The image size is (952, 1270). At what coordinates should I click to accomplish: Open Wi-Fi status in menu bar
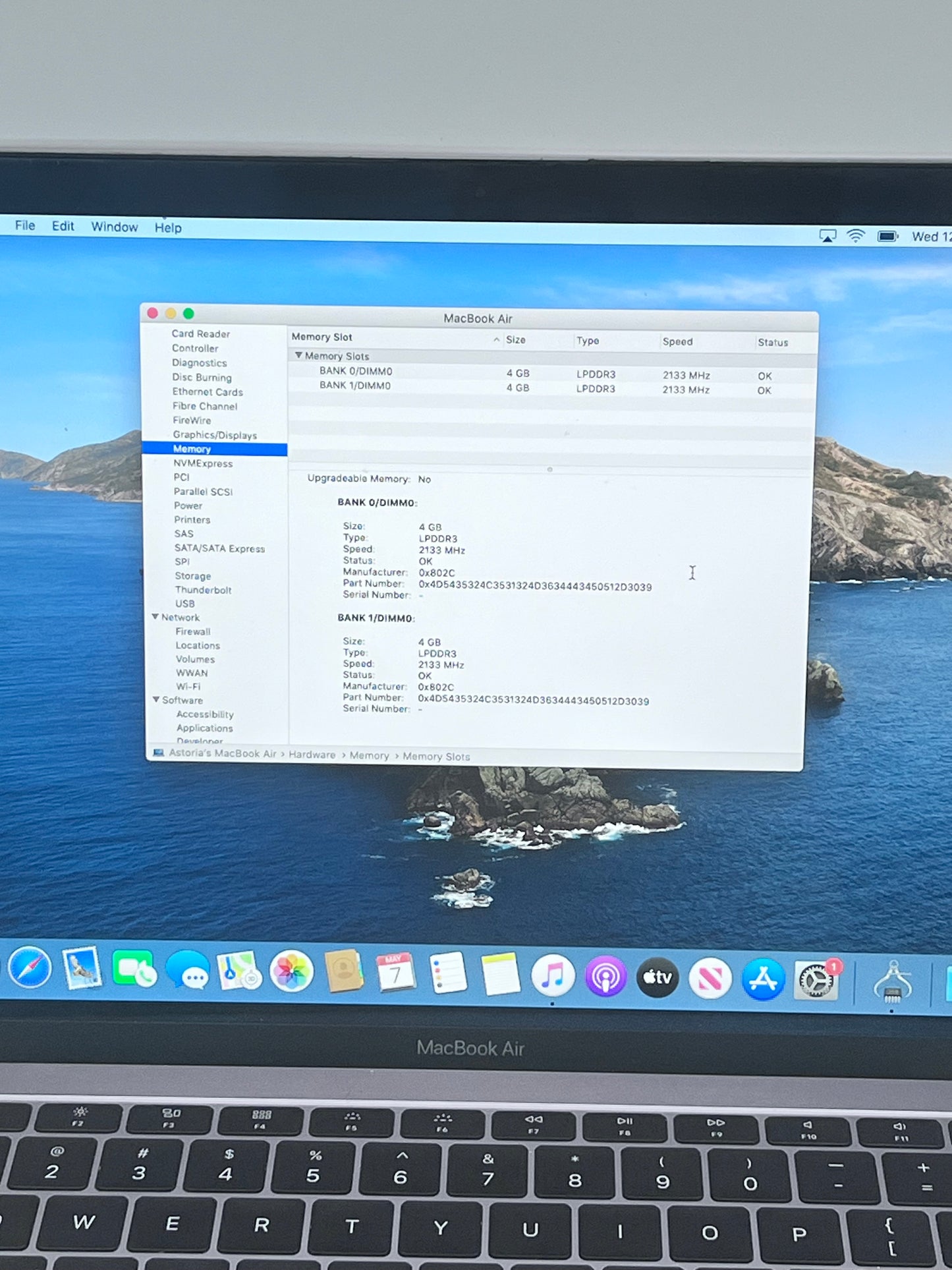pos(856,236)
